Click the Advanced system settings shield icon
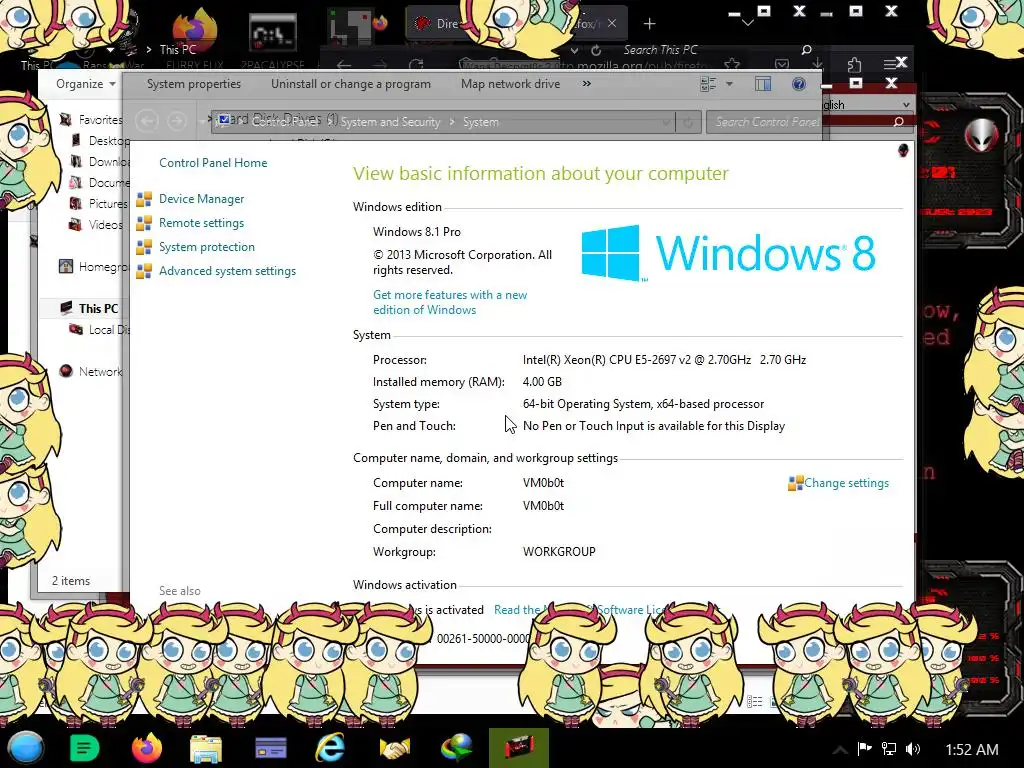1024x768 pixels. (144, 271)
